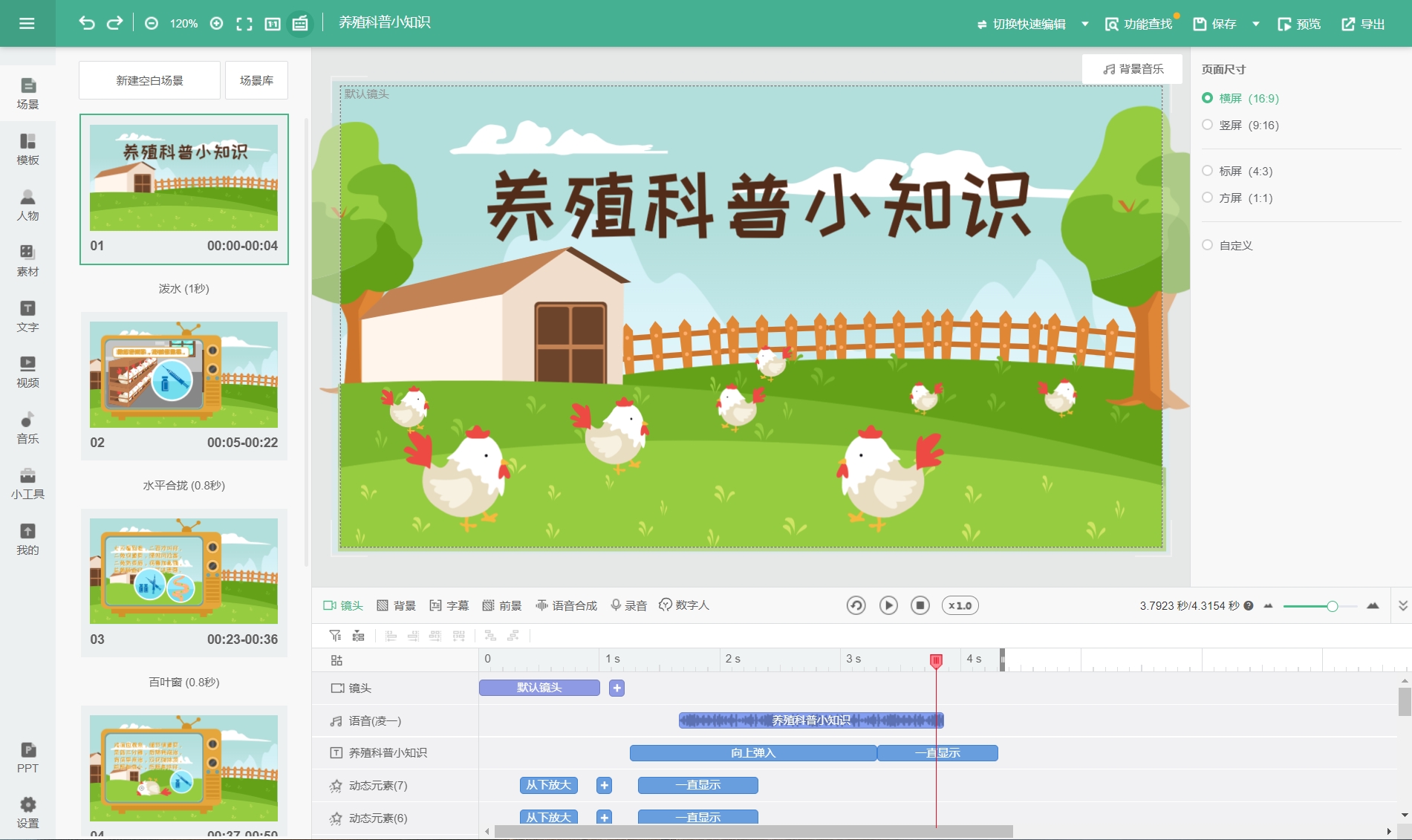Select 自定义 custom page size
The width and height of the screenshot is (1412, 840).
coord(1228,245)
